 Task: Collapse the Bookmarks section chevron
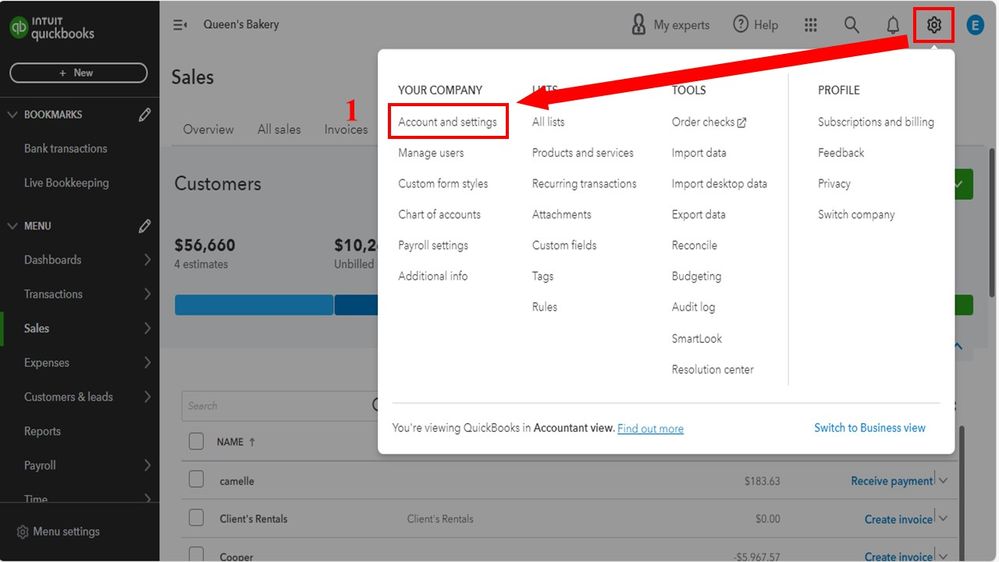12,115
